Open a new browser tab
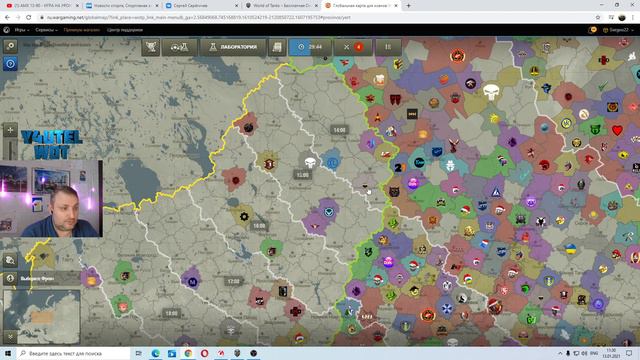 pyautogui.click(x=408, y=6)
